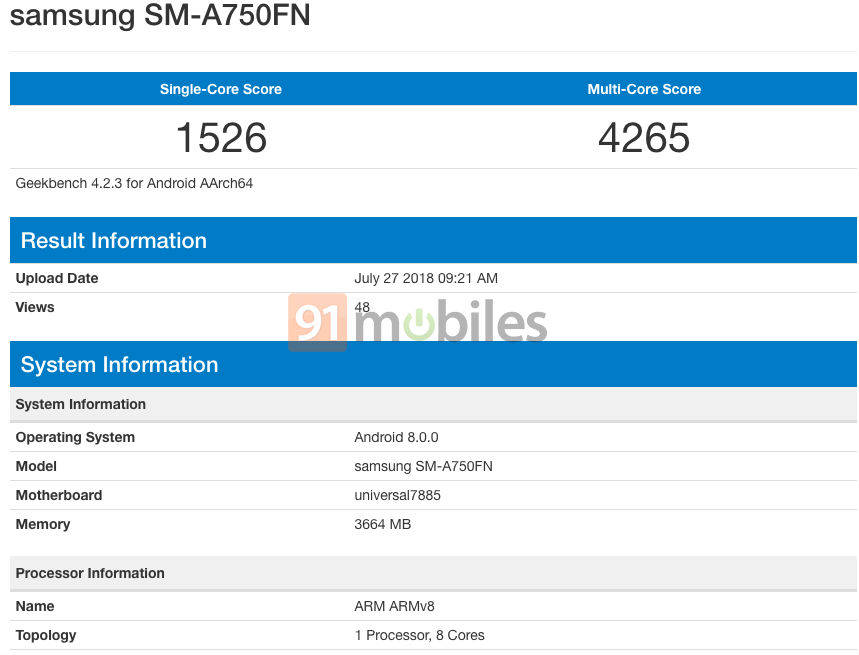
Task: Click the Operating System row label
Action: click(x=75, y=437)
